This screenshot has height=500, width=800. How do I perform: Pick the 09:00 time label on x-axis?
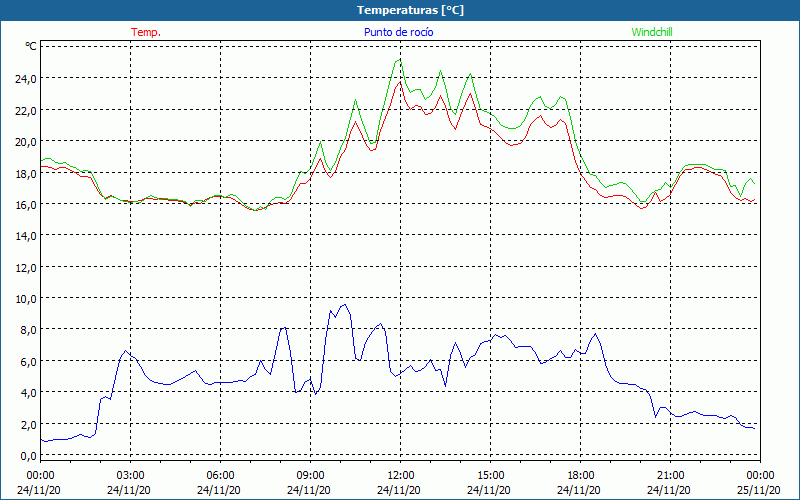pyautogui.click(x=310, y=475)
